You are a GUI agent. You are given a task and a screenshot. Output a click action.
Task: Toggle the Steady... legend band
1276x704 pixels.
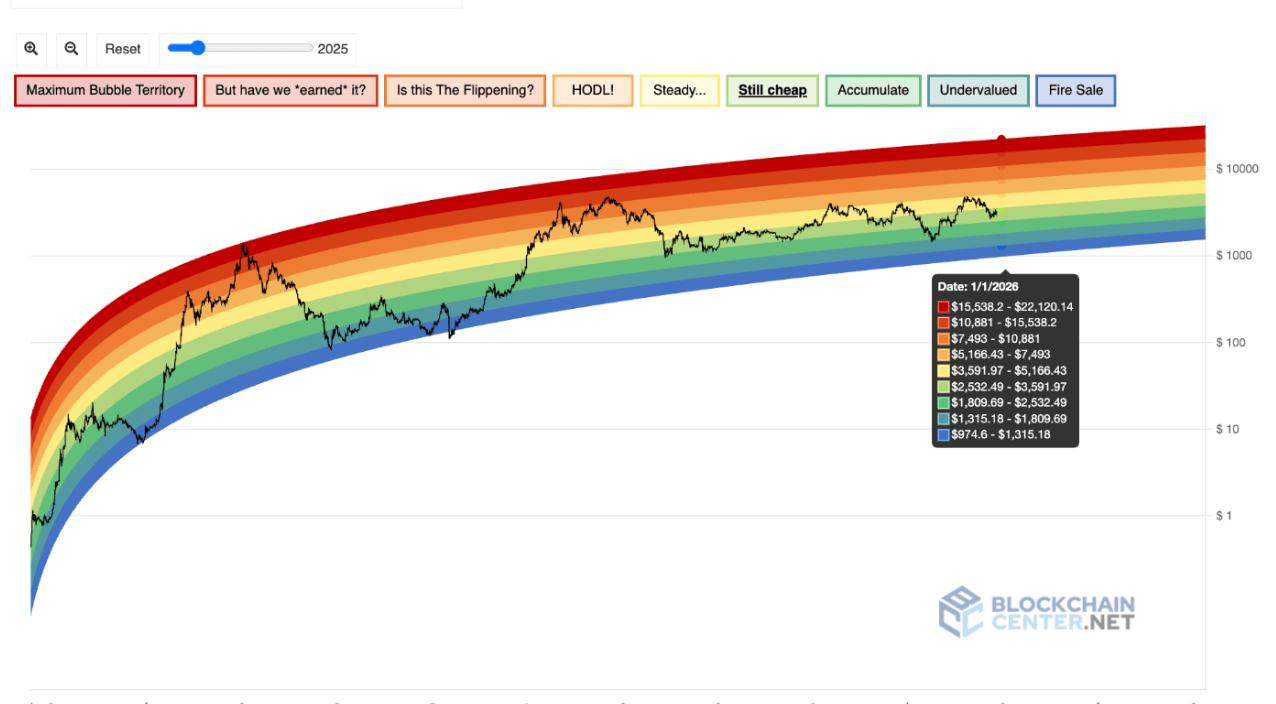(x=679, y=90)
